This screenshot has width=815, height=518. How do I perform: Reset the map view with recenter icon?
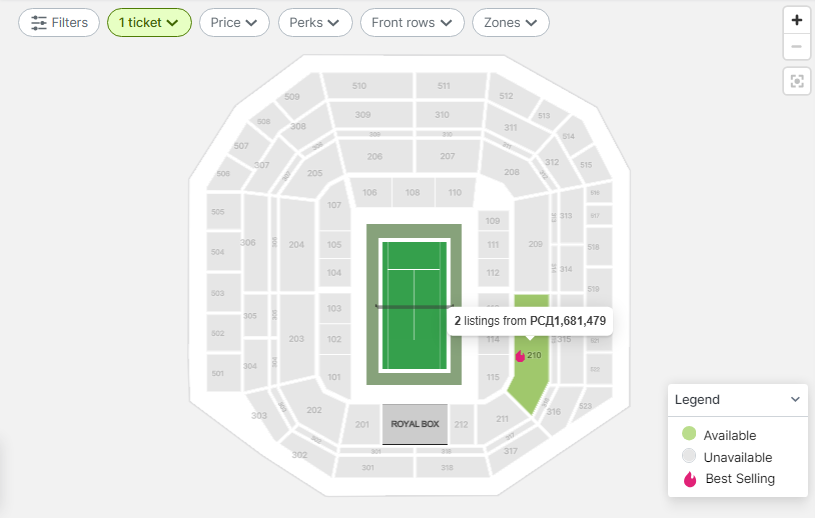coord(797,81)
